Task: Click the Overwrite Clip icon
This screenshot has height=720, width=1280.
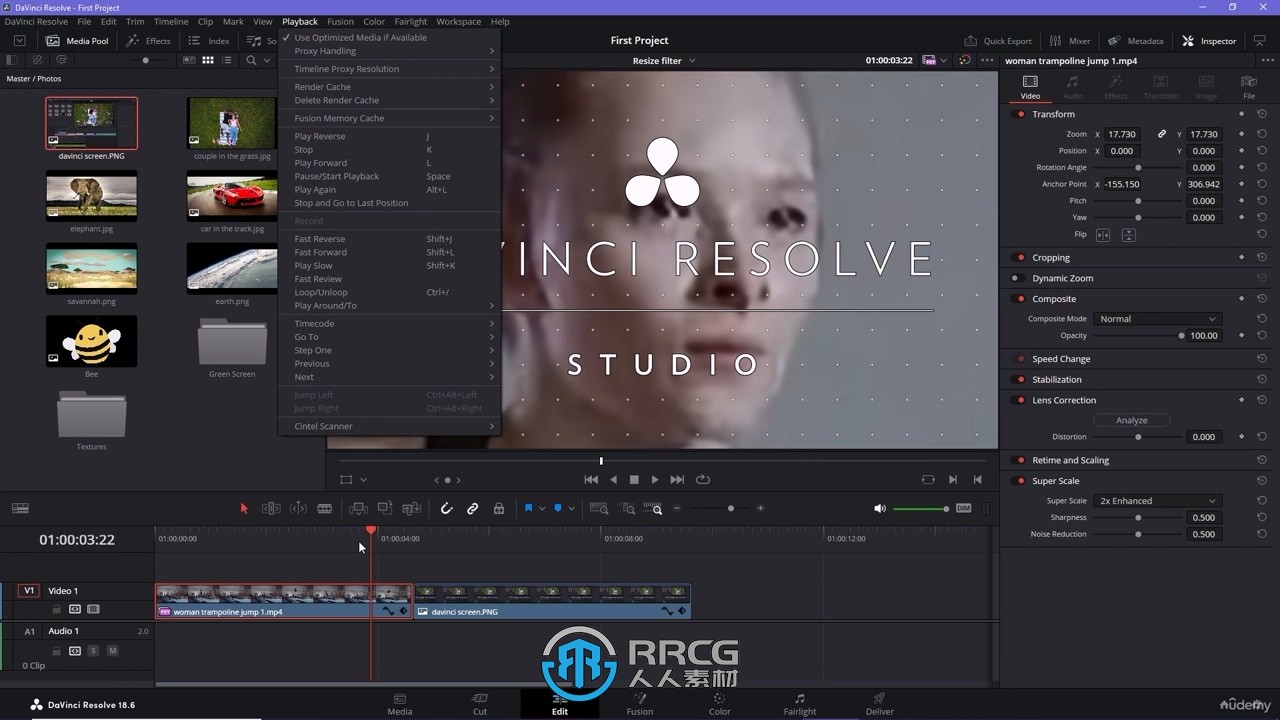Action: point(385,508)
